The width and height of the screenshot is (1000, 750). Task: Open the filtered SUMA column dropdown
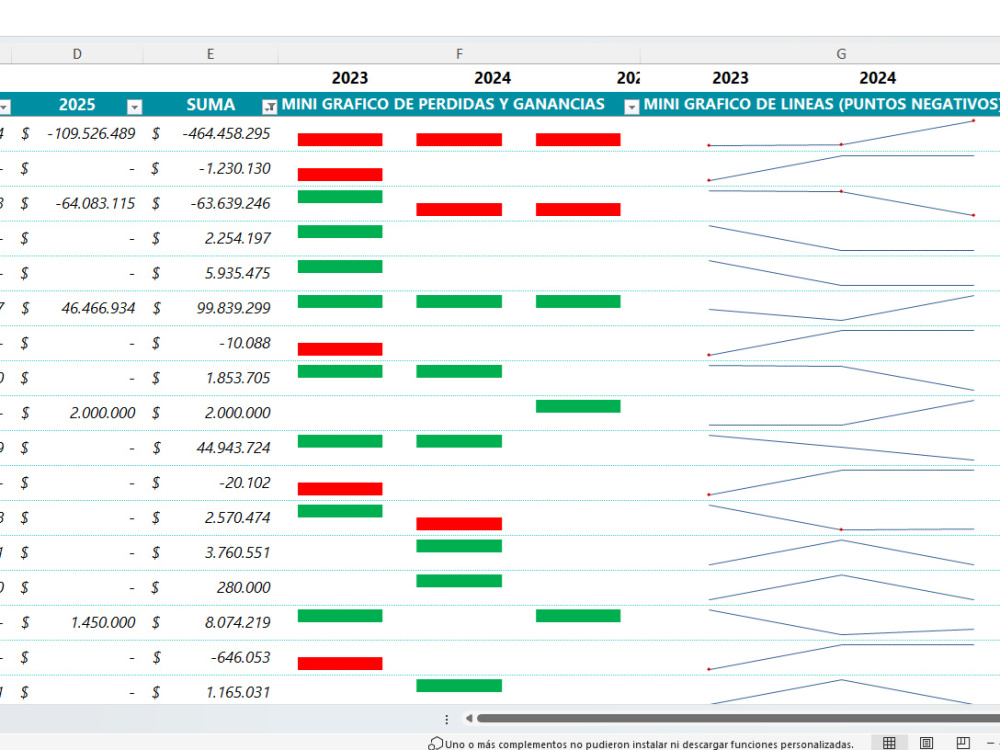[x=270, y=107]
